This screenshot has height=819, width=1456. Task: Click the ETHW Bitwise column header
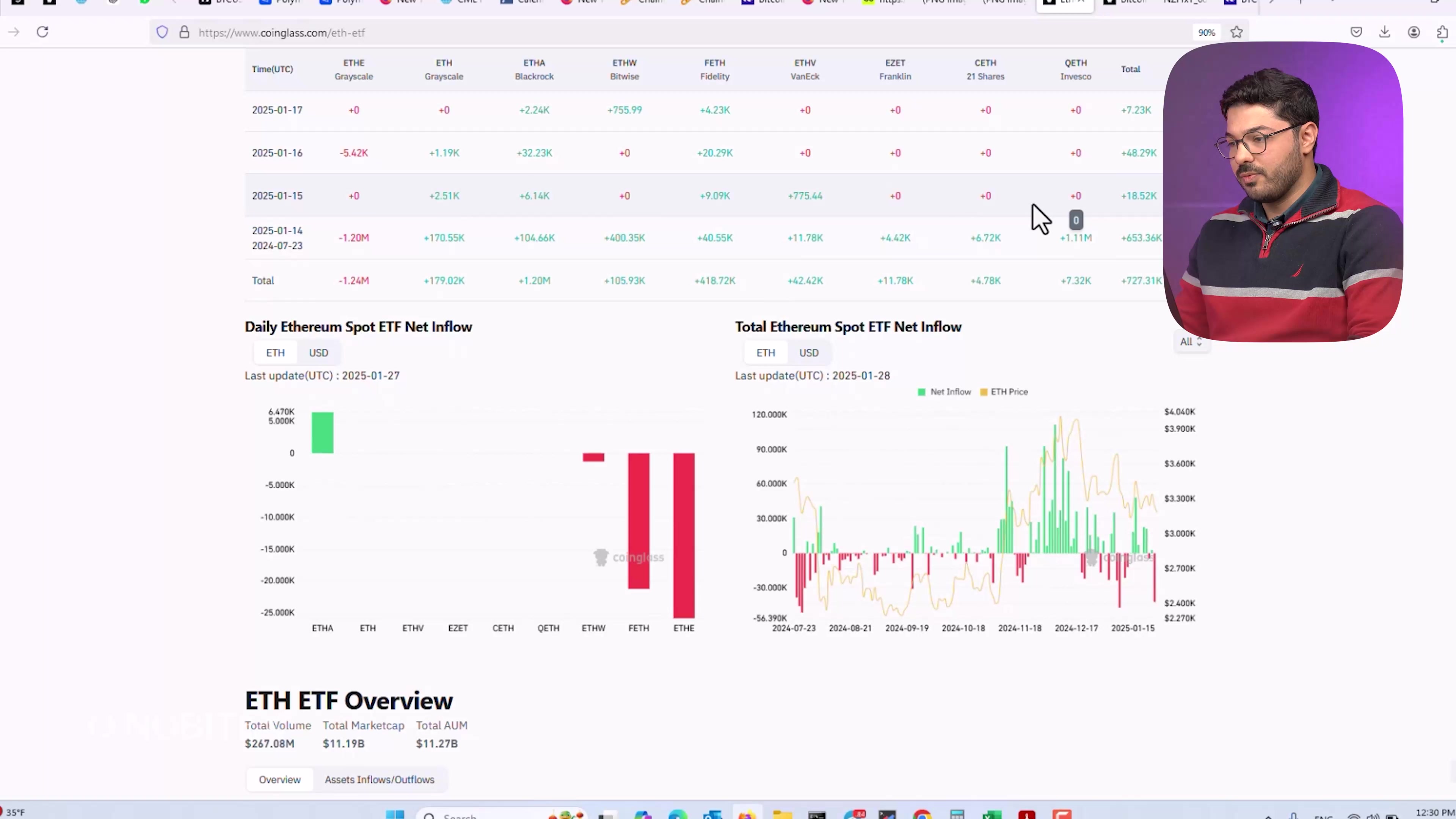click(624, 69)
